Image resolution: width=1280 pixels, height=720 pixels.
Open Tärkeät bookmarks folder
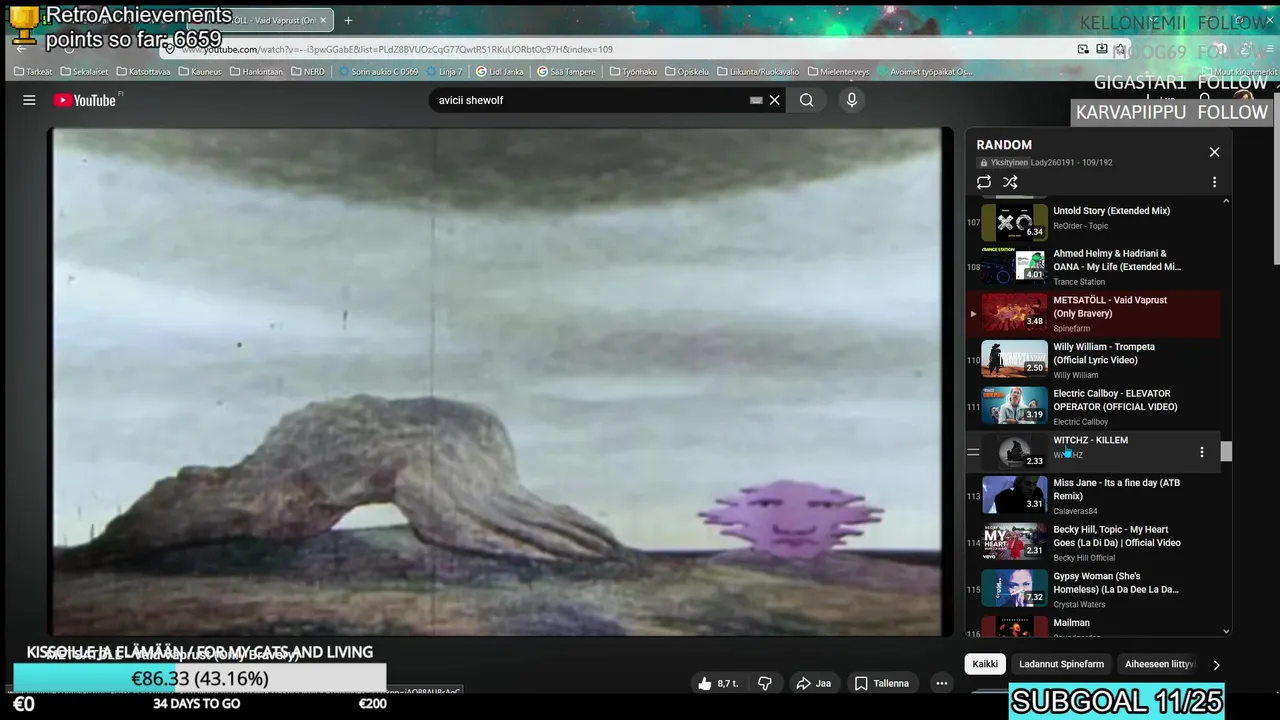coord(33,72)
